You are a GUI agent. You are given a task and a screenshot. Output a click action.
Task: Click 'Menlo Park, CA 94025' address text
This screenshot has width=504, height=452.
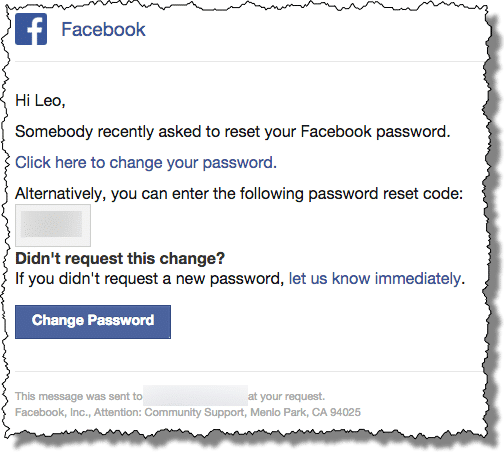tap(305, 412)
